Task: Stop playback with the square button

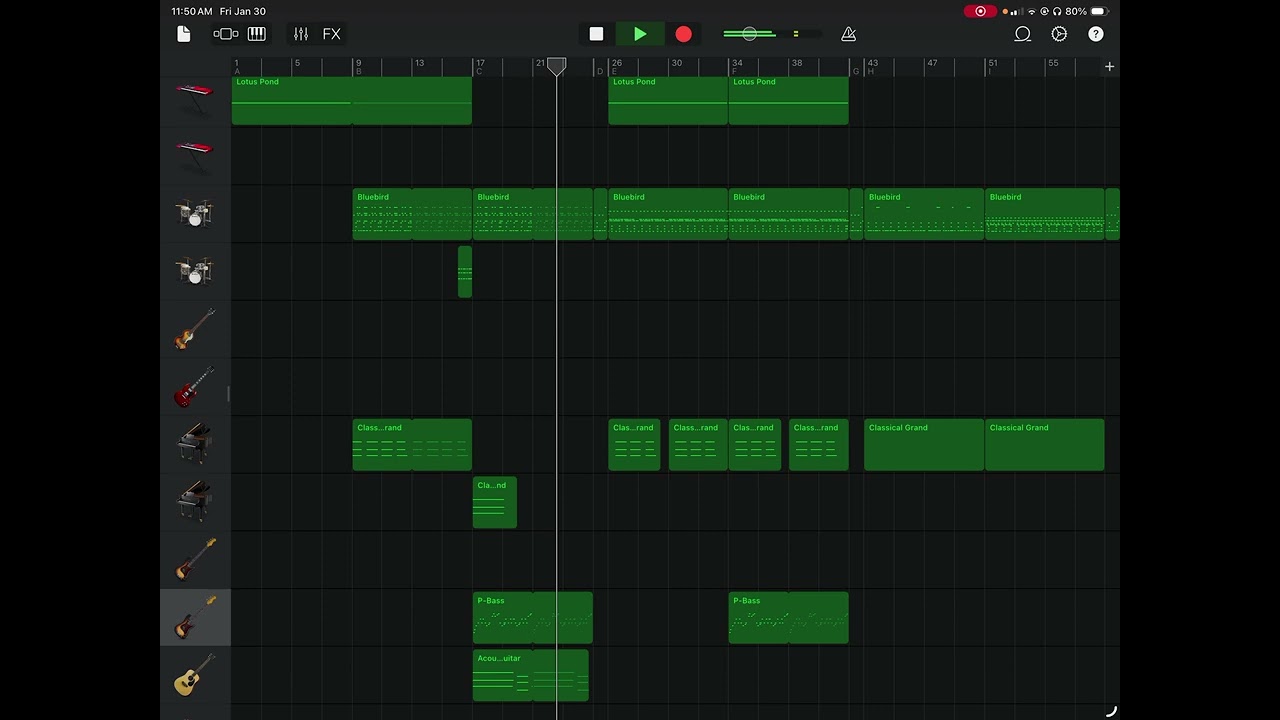Action: pyautogui.click(x=596, y=34)
